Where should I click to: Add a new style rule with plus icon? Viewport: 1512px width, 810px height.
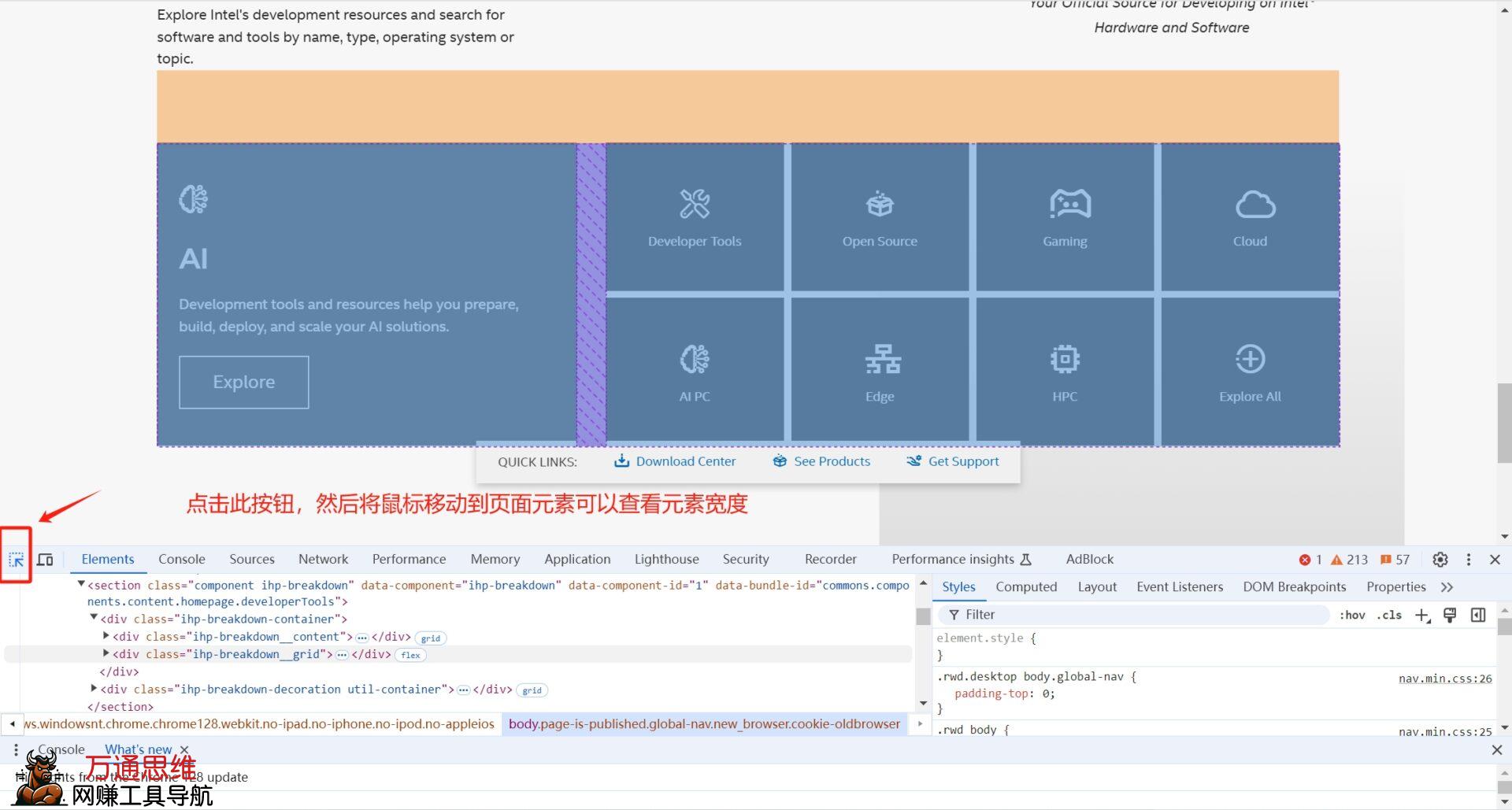pyautogui.click(x=1421, y=615)
